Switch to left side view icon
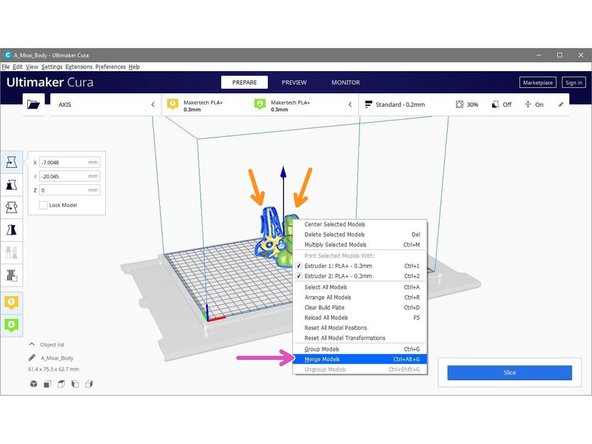 (x=75, y=384)
